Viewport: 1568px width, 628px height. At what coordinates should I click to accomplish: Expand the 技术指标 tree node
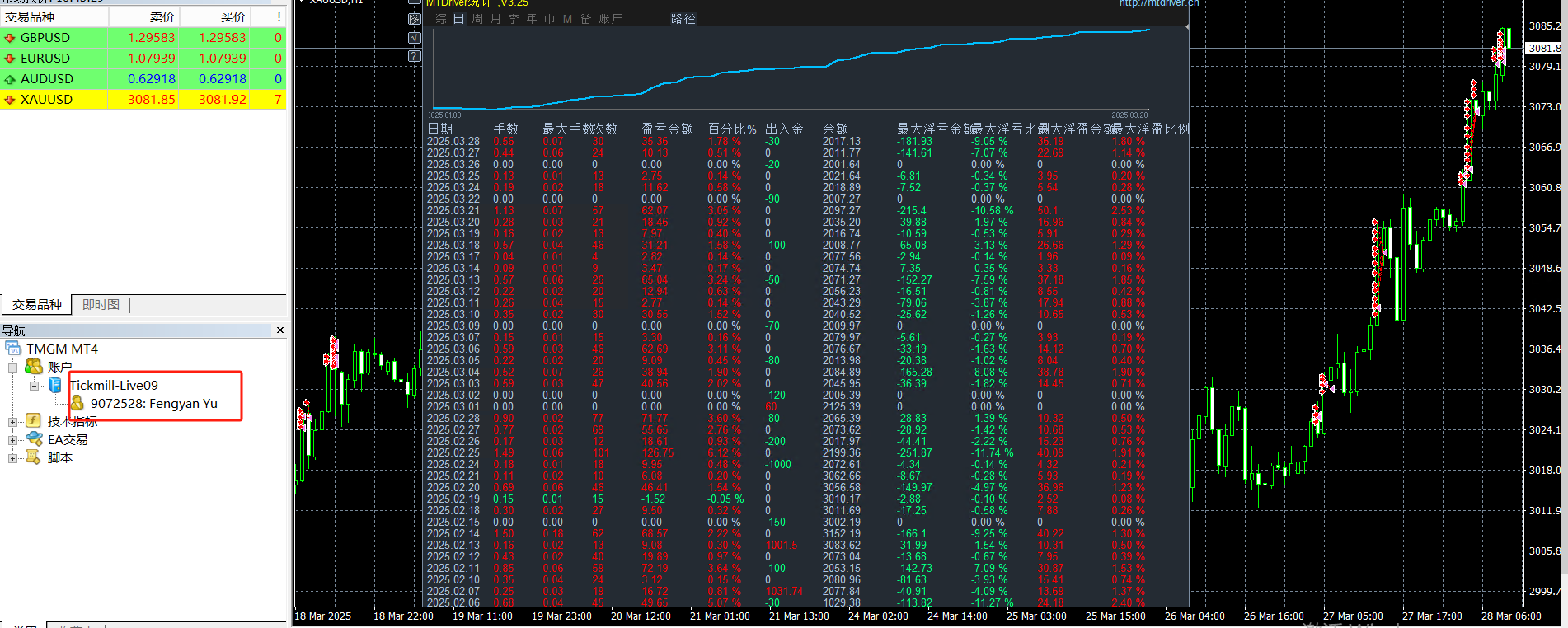click(x=12, y=421)
